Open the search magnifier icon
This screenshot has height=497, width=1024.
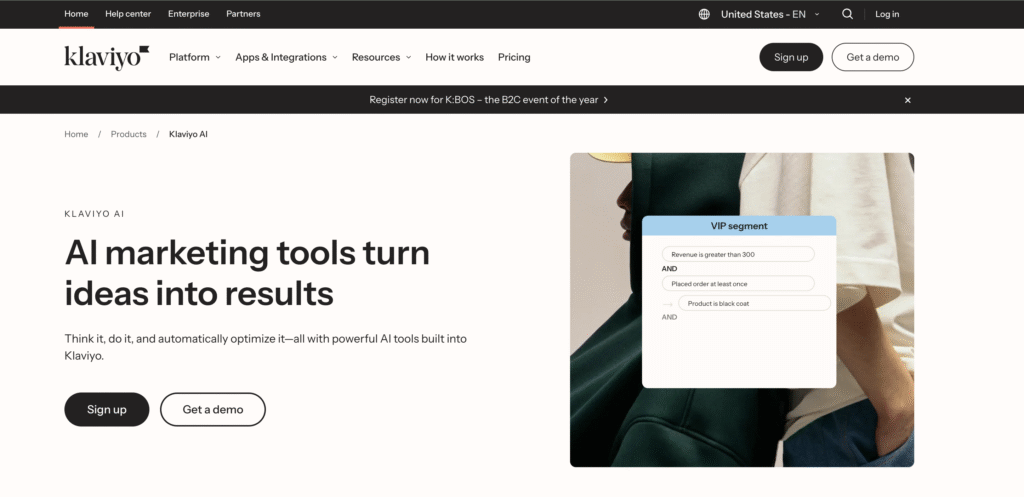(847, 14)
